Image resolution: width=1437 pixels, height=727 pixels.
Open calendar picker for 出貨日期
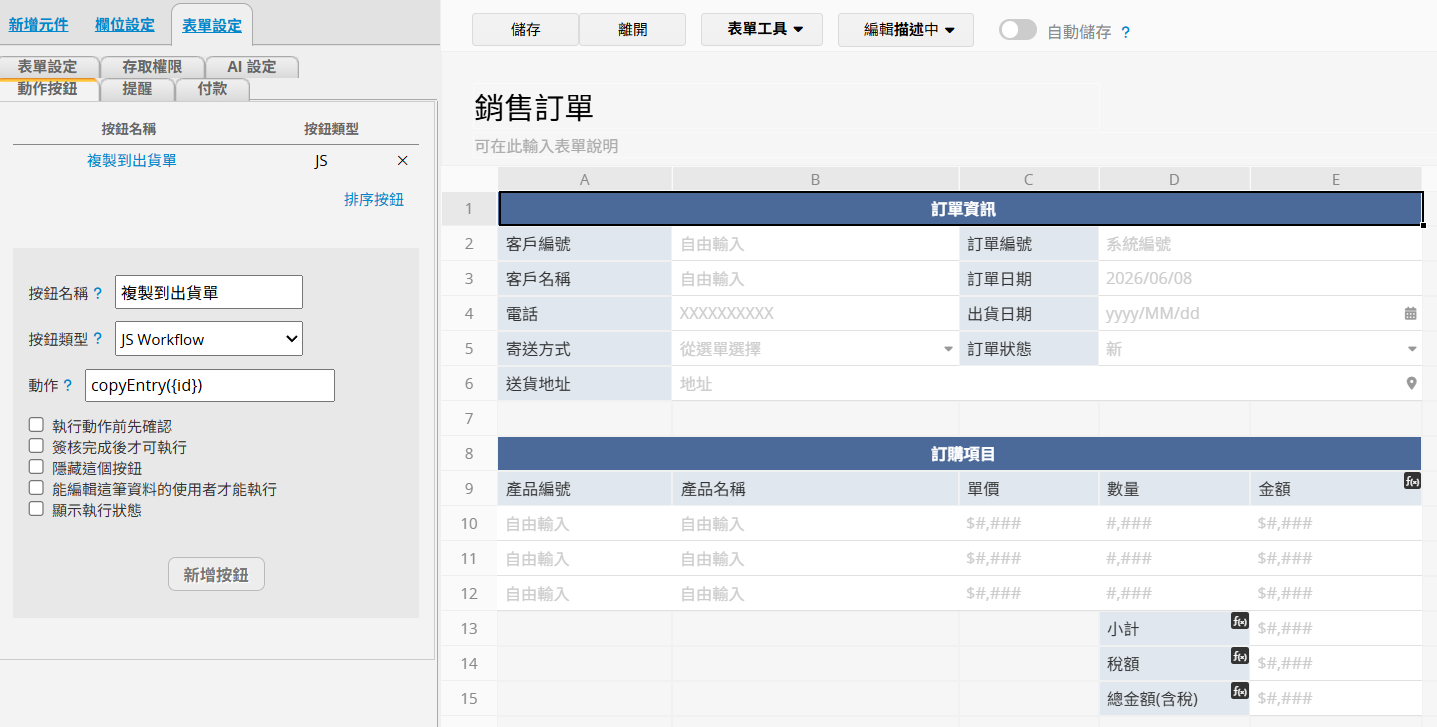pyautogui.click(x=1411, y=314)
